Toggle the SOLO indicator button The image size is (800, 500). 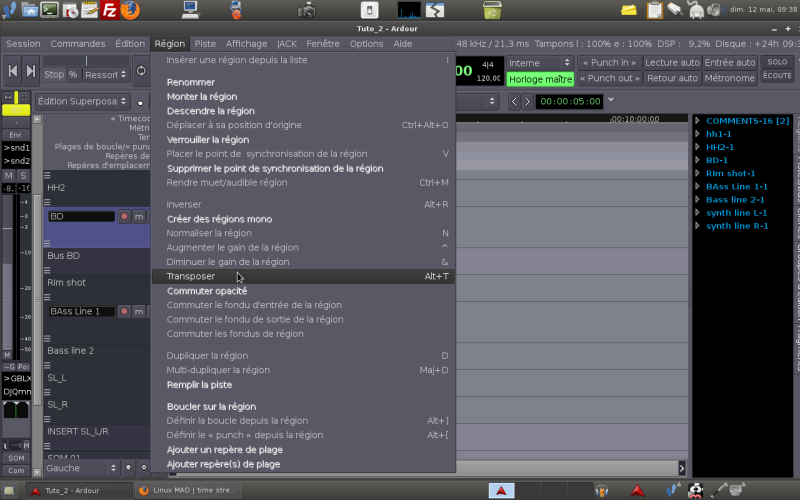point(777,62)
